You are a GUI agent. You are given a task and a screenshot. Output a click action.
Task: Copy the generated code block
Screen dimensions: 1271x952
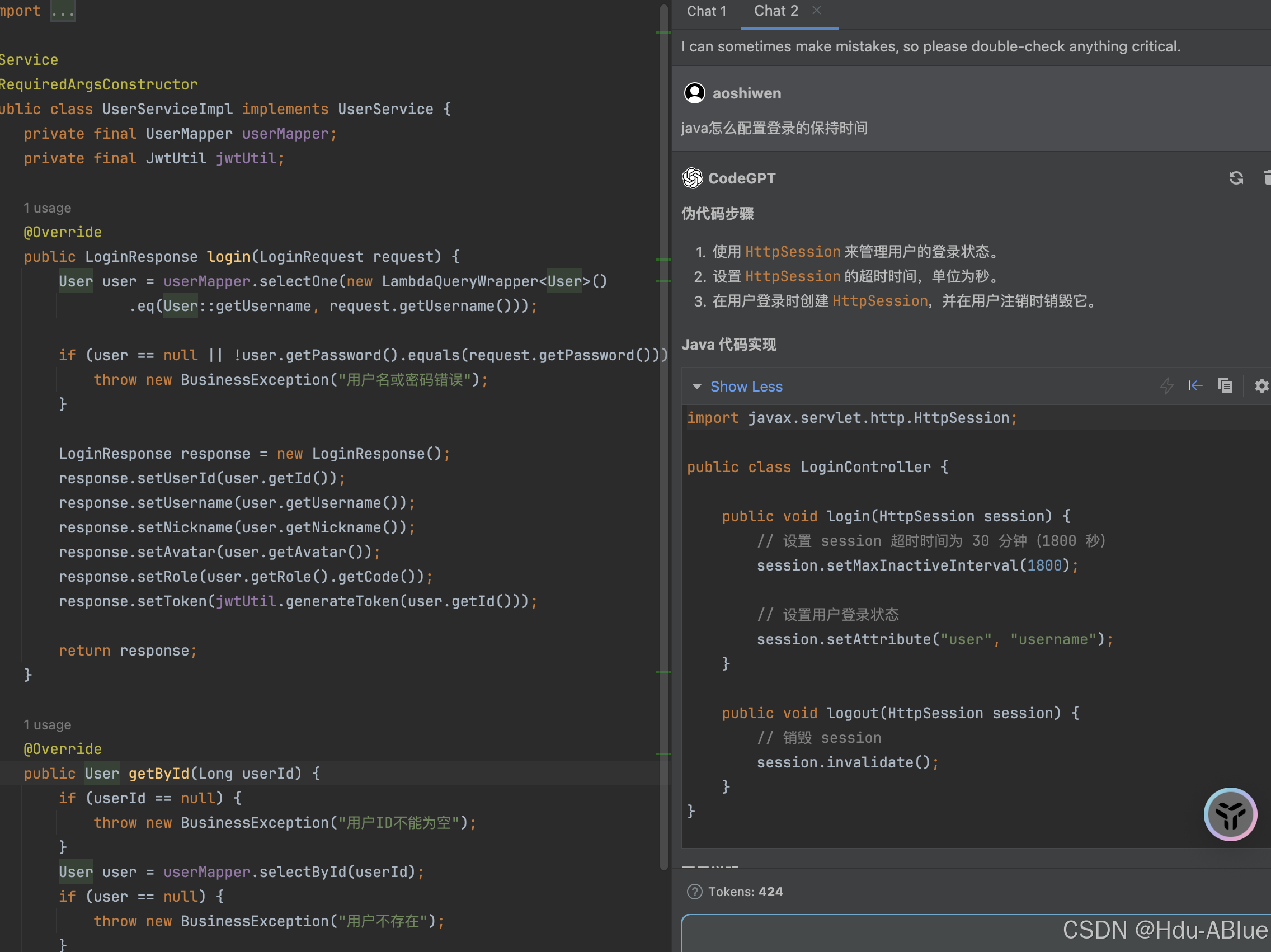(1225, 386)
